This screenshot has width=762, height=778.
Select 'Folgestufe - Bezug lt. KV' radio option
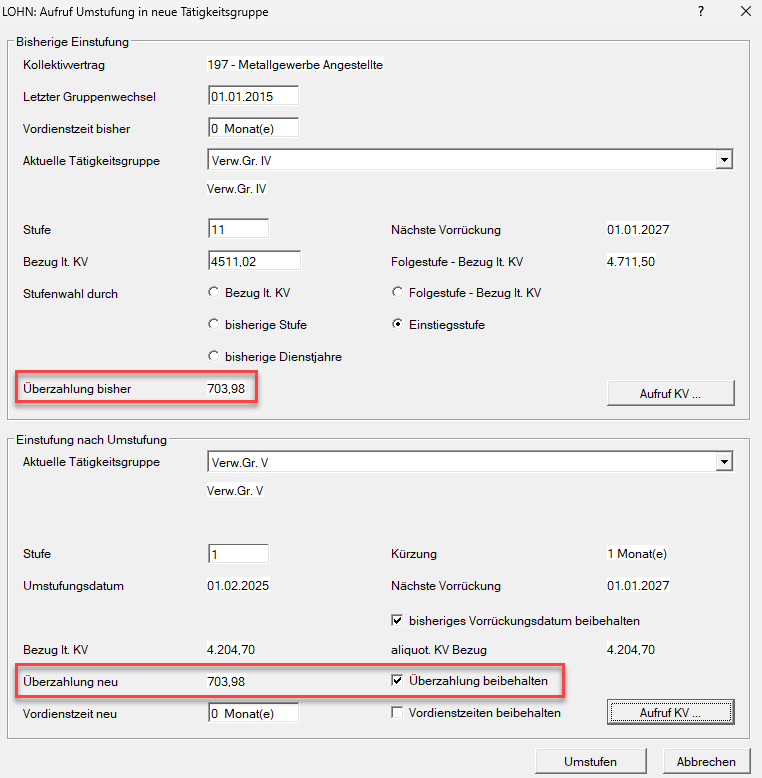(398, 293)
